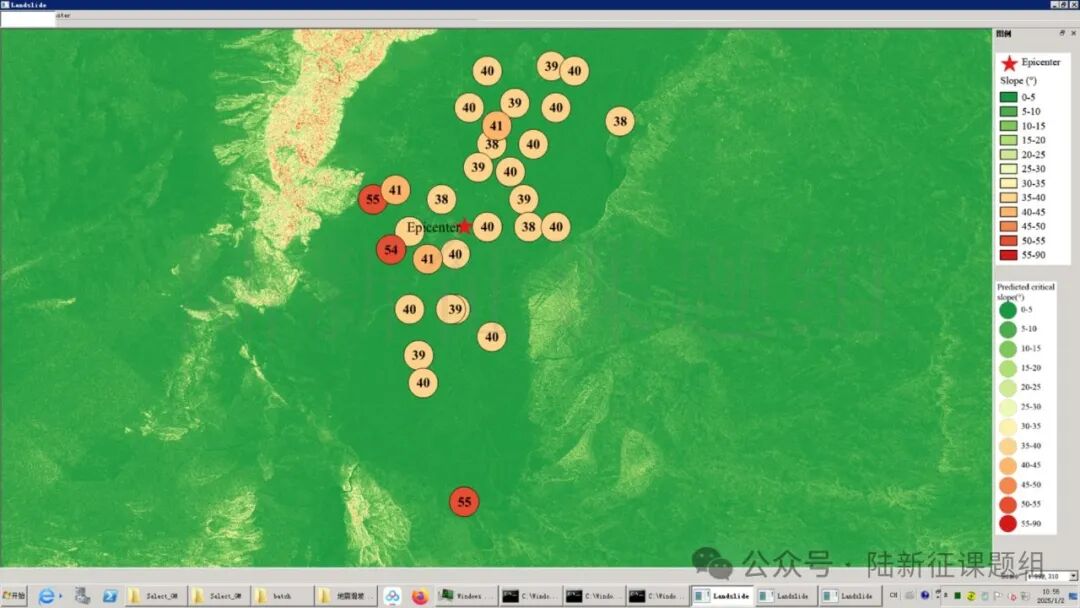Image resolution: width=1080 pixels, height=608 pixels.
Task: Open the first C:\Windows command prompt window
Action: pyautogui.click(x=530, y=596)
